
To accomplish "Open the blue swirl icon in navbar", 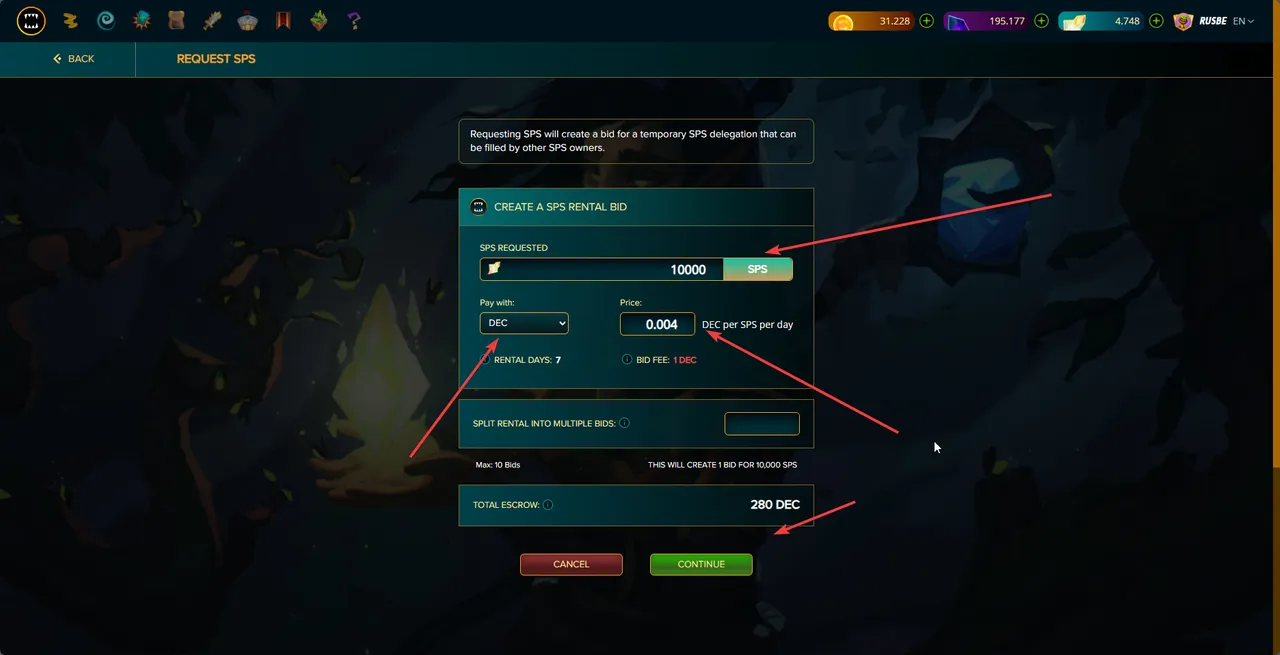I will click(x=105, y=20).
